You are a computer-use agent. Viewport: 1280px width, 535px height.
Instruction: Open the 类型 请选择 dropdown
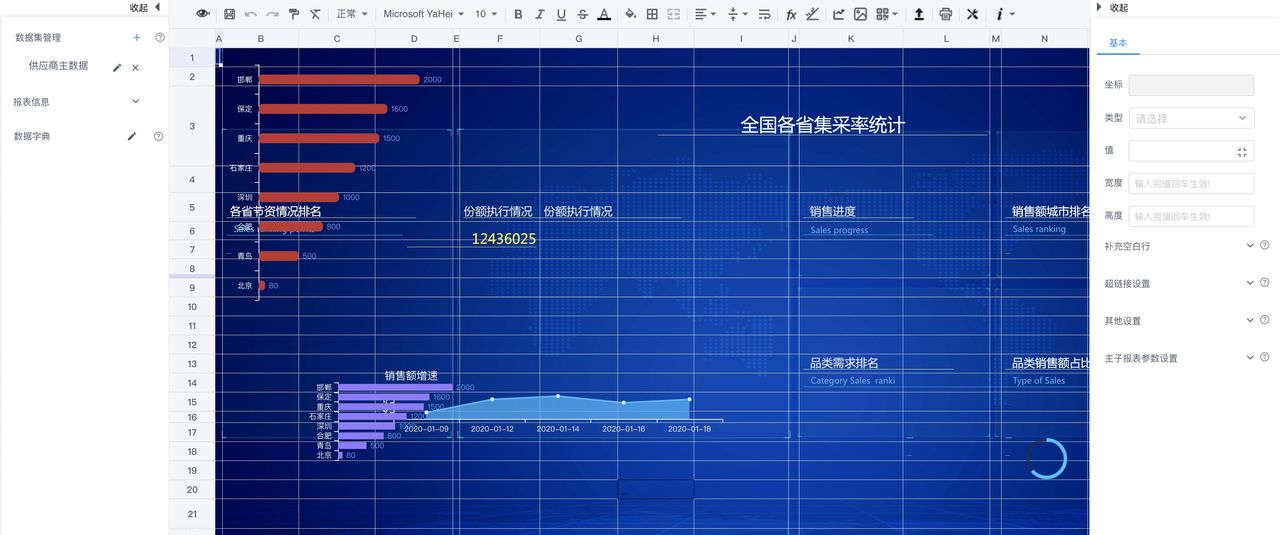[x=1191, y=118]
